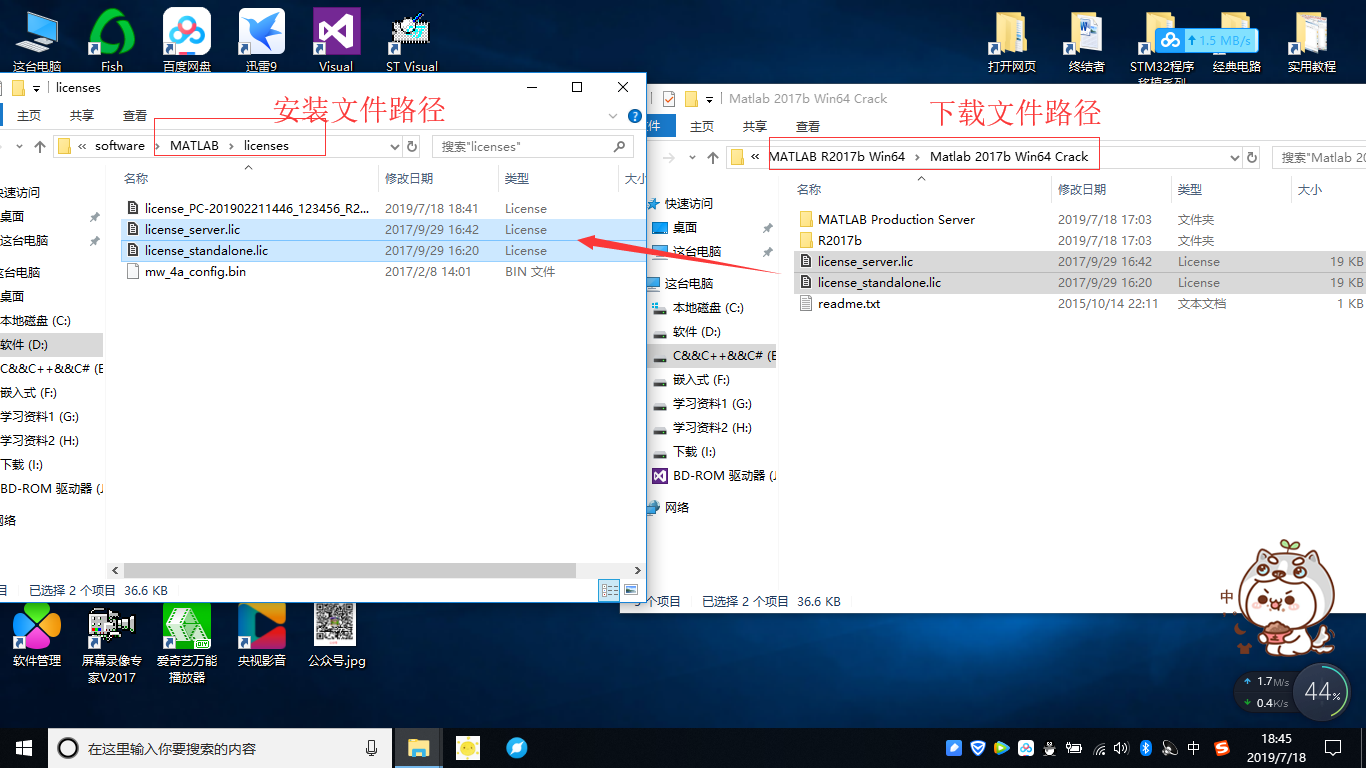Screen dimensions: 1366x768
Task: Open the 央视影音 desktop shortcut
Action: coord(262,635)
